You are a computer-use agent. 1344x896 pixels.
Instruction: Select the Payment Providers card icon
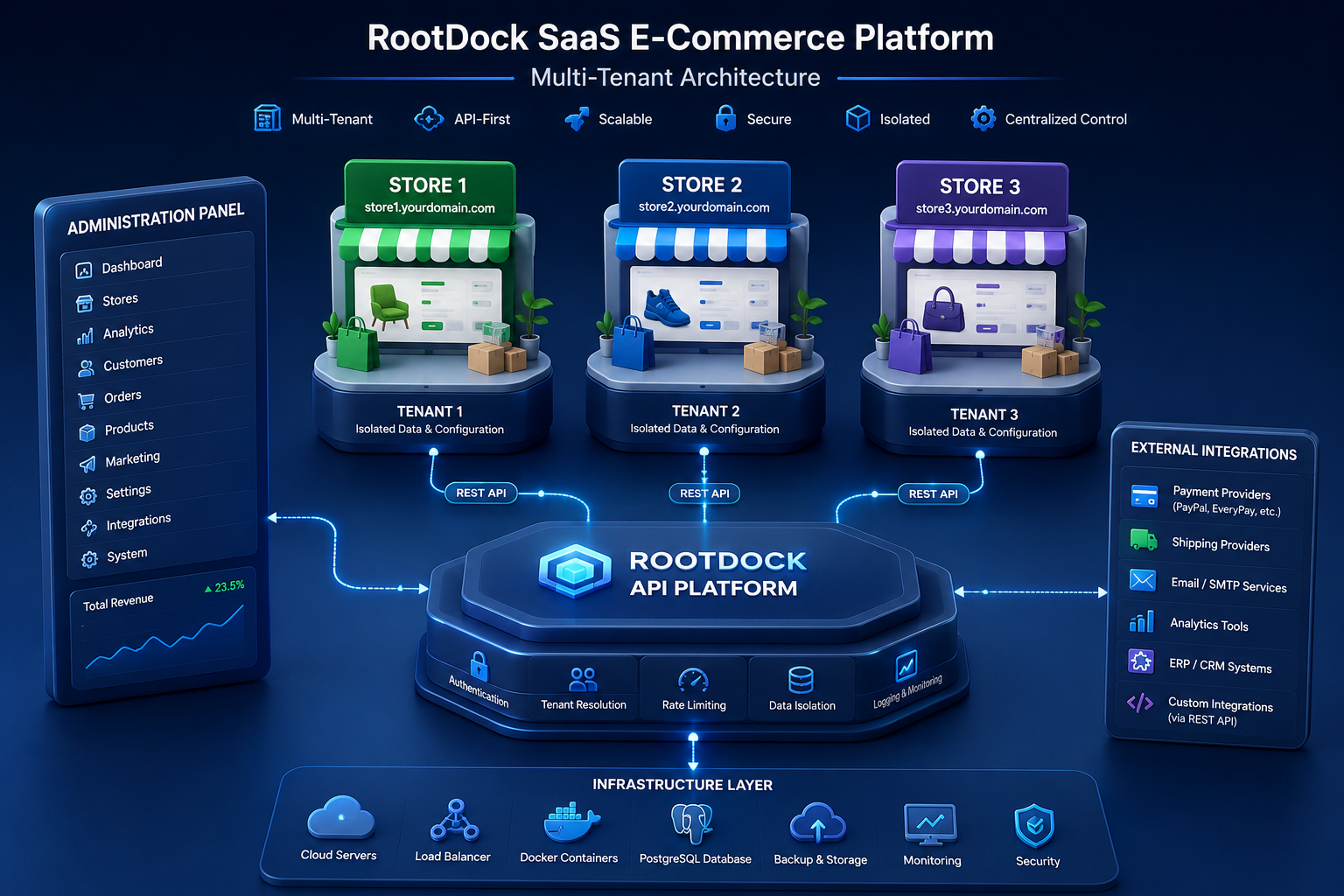click(1144, 496)
